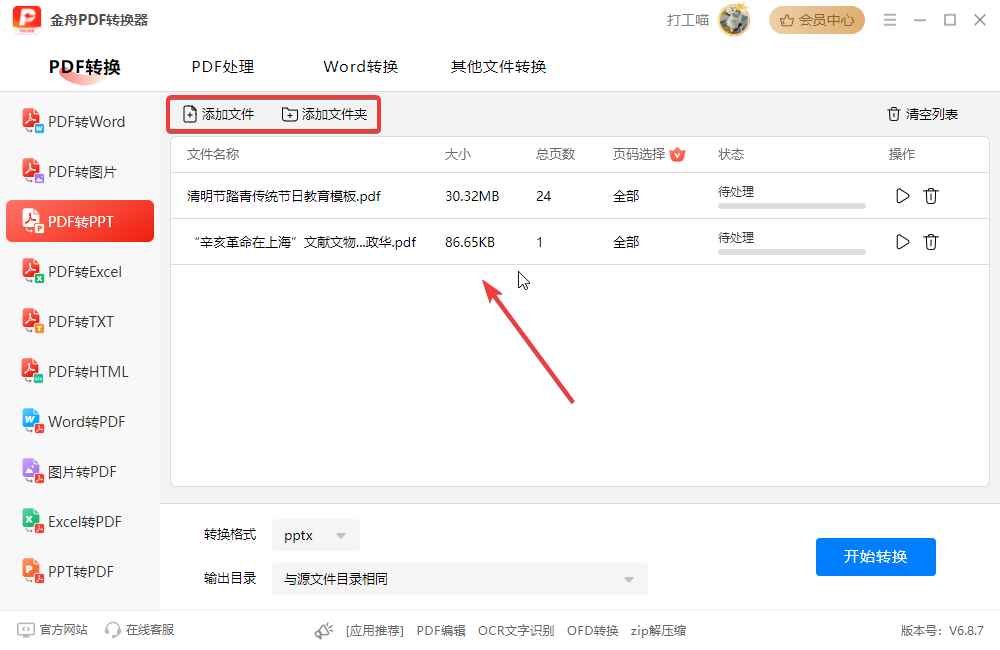Viewport: 1000px width, 650px height.
Task: Start converting the 辛亥革命在上海 PDF row
Action: pyautogui.click(x=902, y=242)
